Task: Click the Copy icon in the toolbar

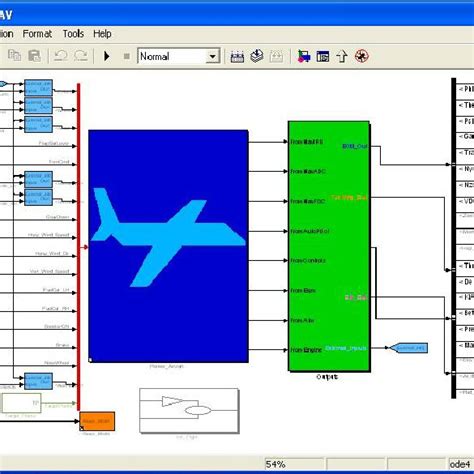Action: pos(14,55)
